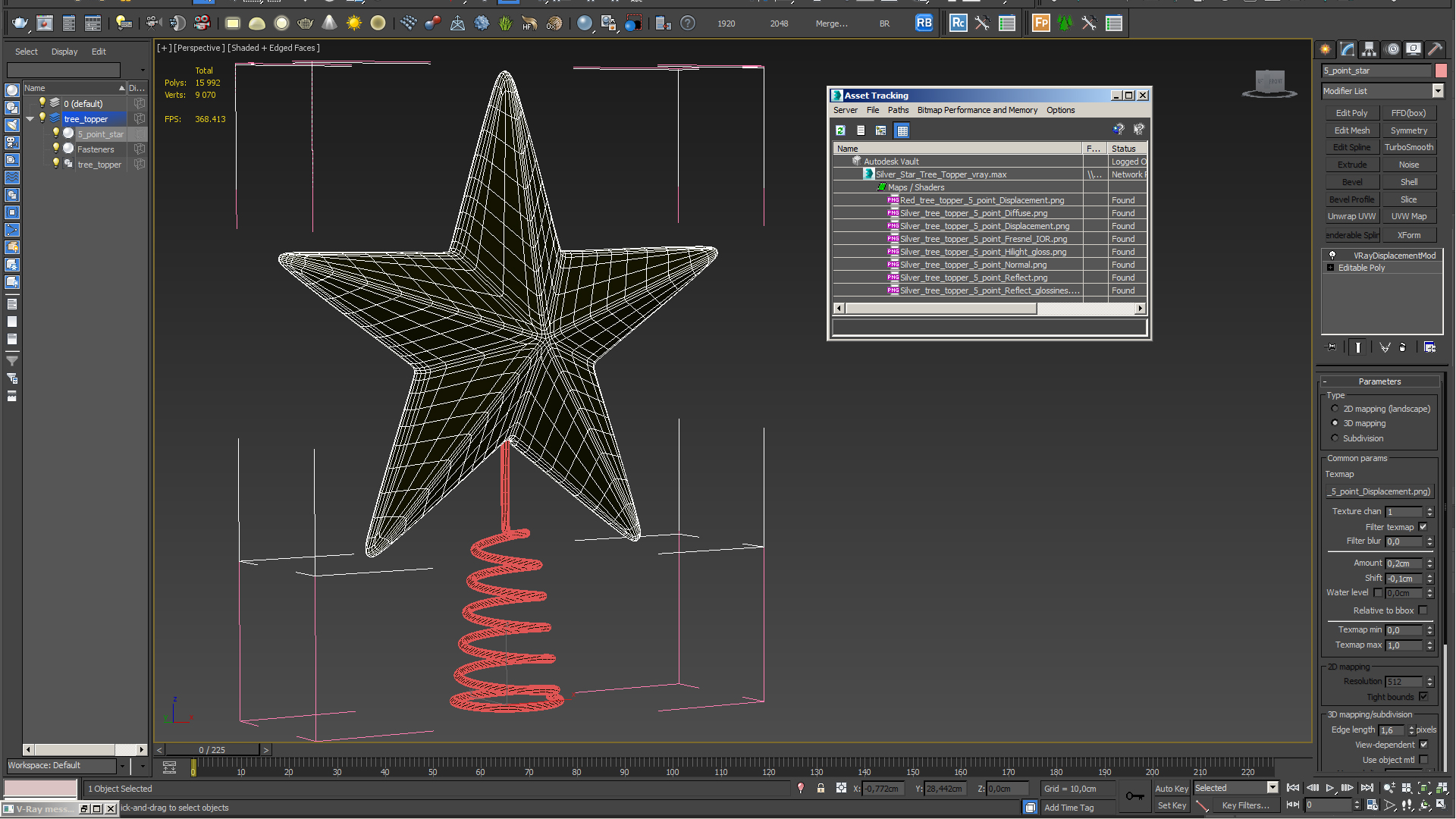Expand the Modifier List dropdown

point(1436,91)
